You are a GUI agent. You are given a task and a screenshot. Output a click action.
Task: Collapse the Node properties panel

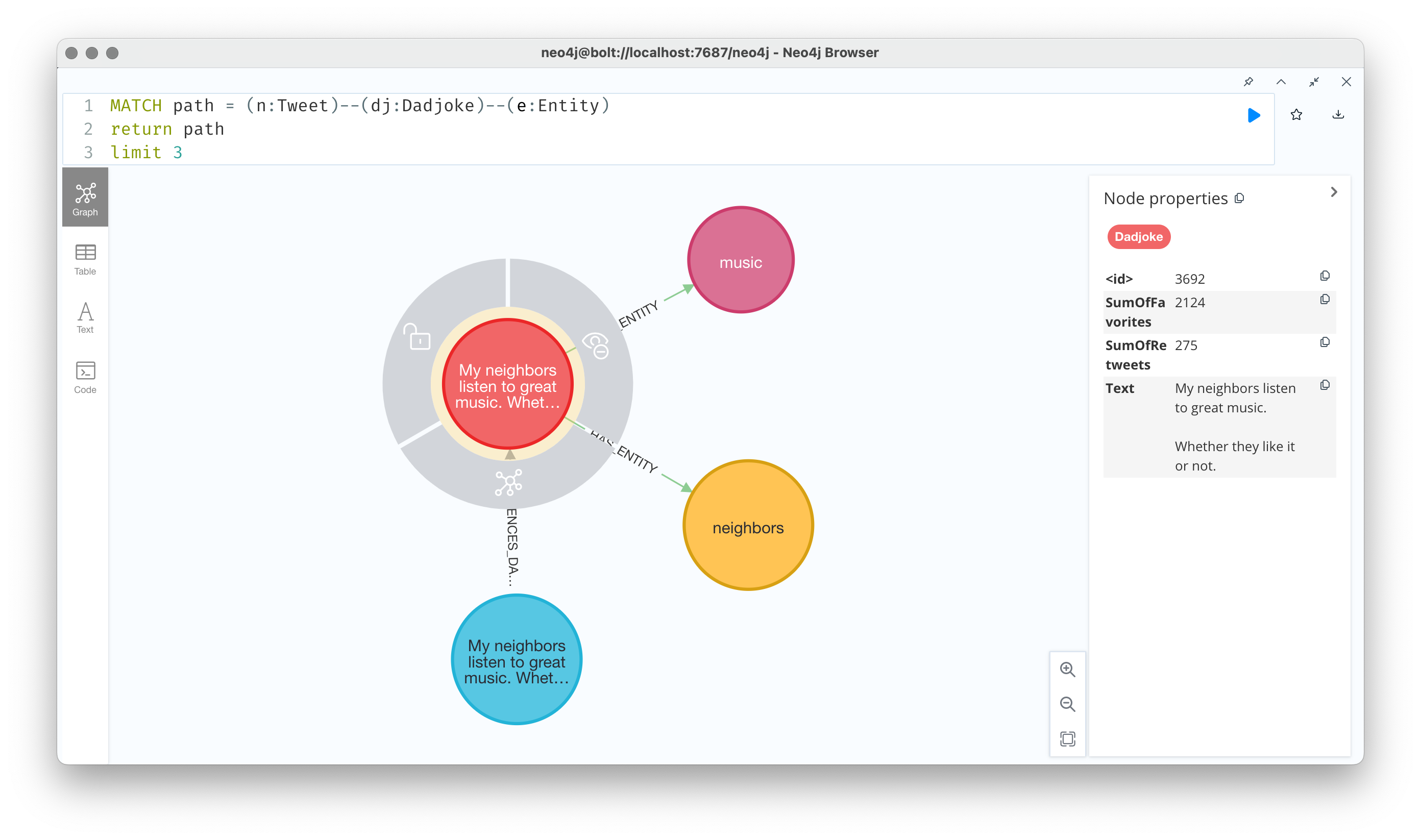[x=1334, y=192]
